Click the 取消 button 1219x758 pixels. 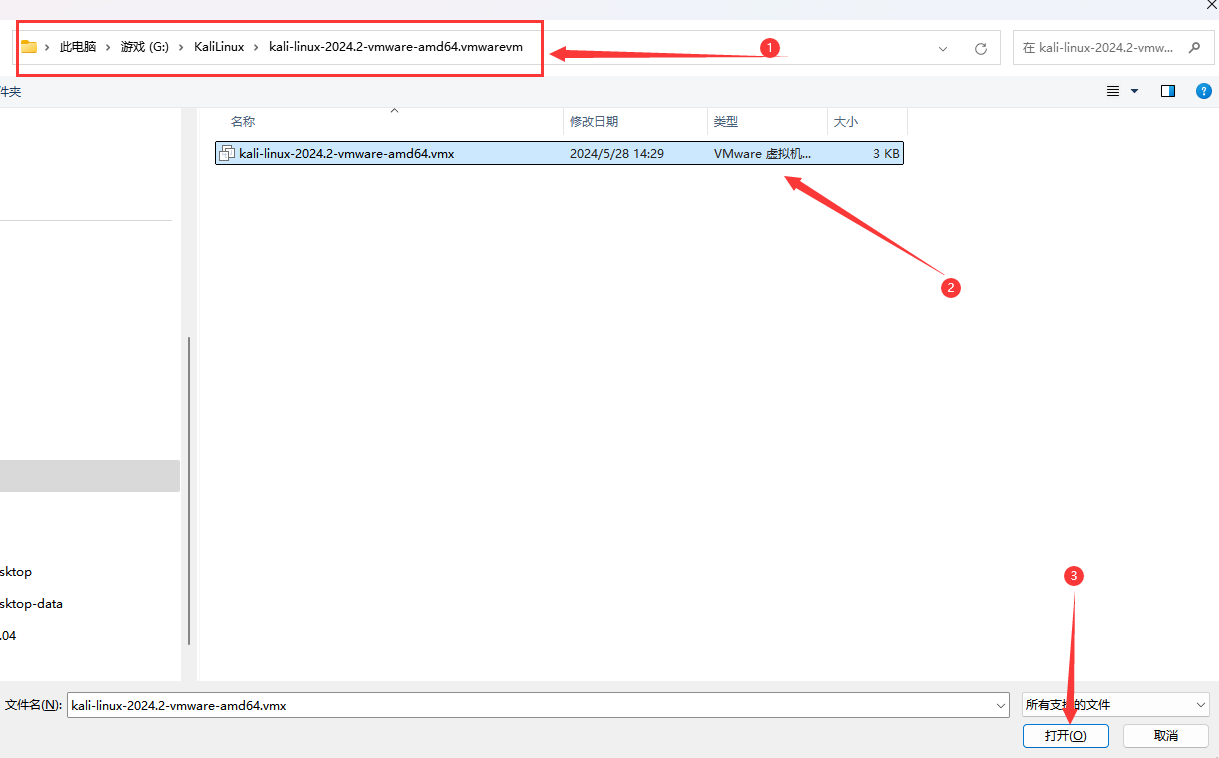pyautogui.click(x=1166, y=735)
